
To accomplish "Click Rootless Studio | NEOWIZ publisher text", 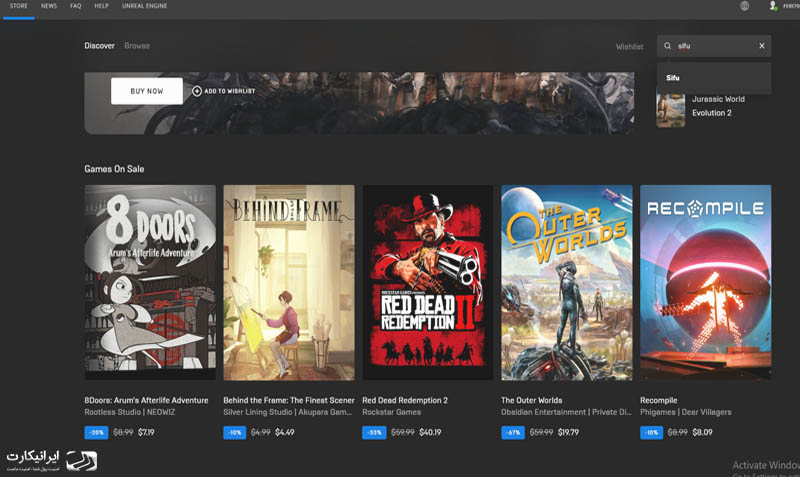I will [130, 412].
